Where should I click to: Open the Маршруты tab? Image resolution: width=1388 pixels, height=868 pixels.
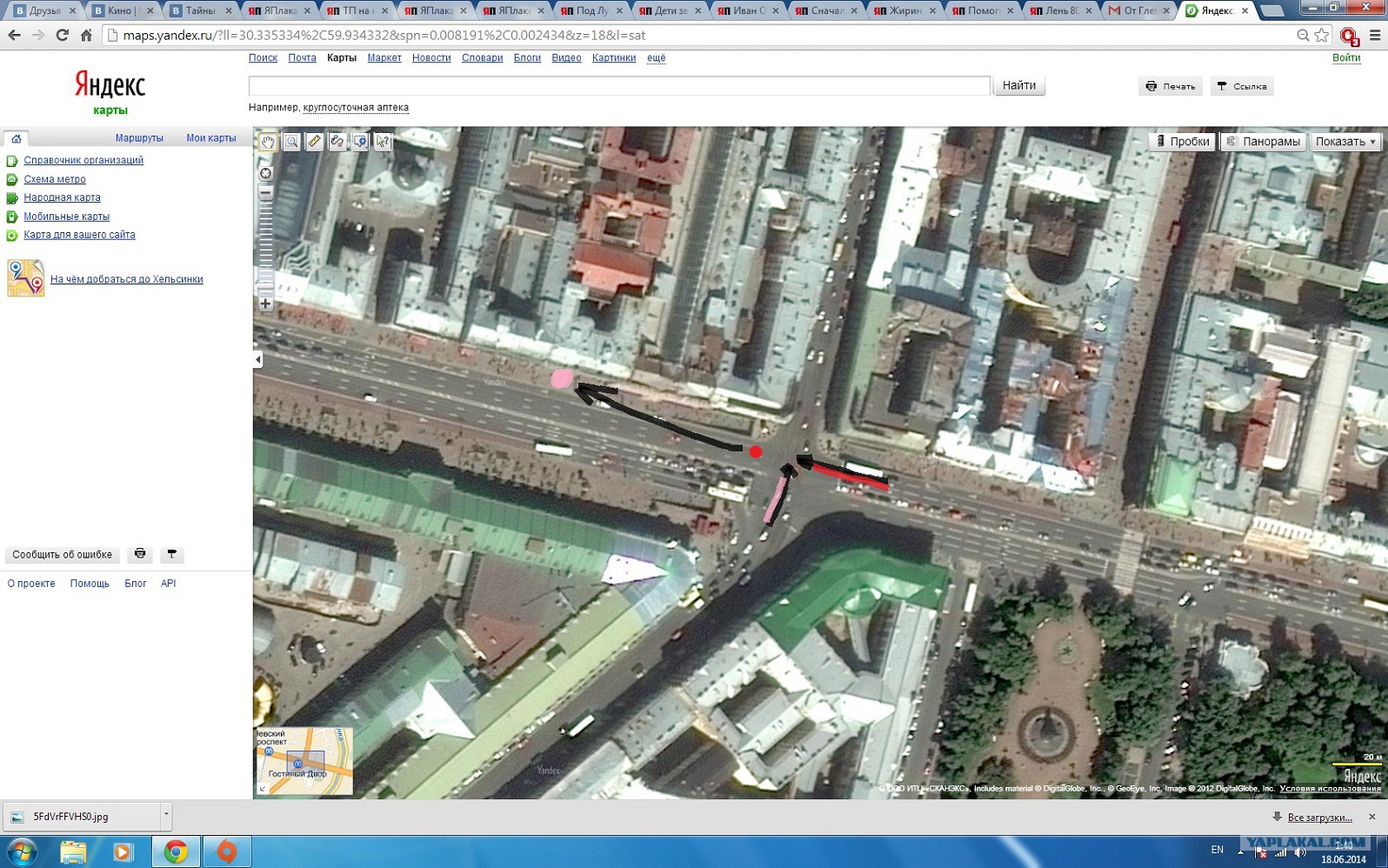click(139, 138)
